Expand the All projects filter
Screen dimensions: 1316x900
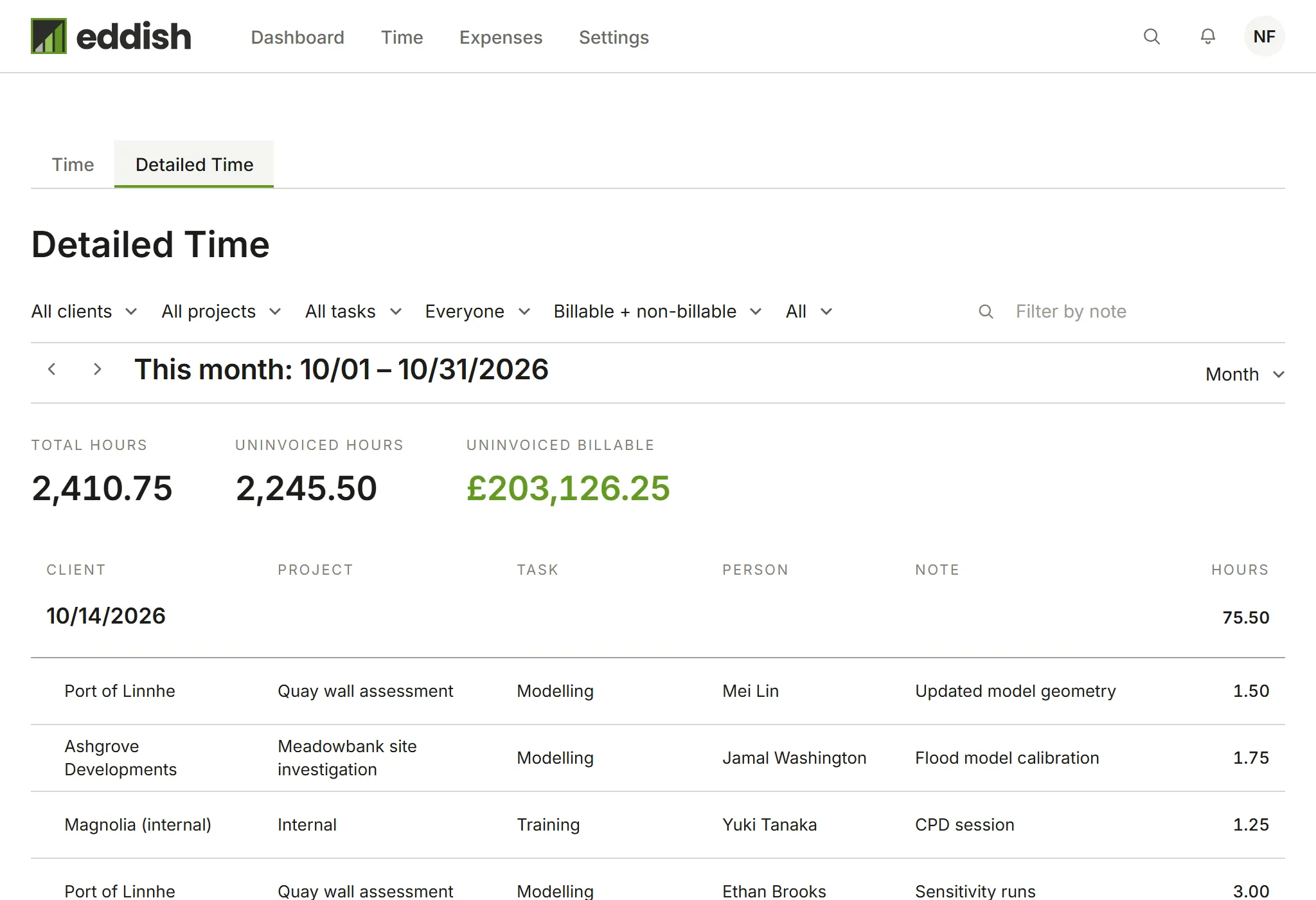[x=222, y=312]
